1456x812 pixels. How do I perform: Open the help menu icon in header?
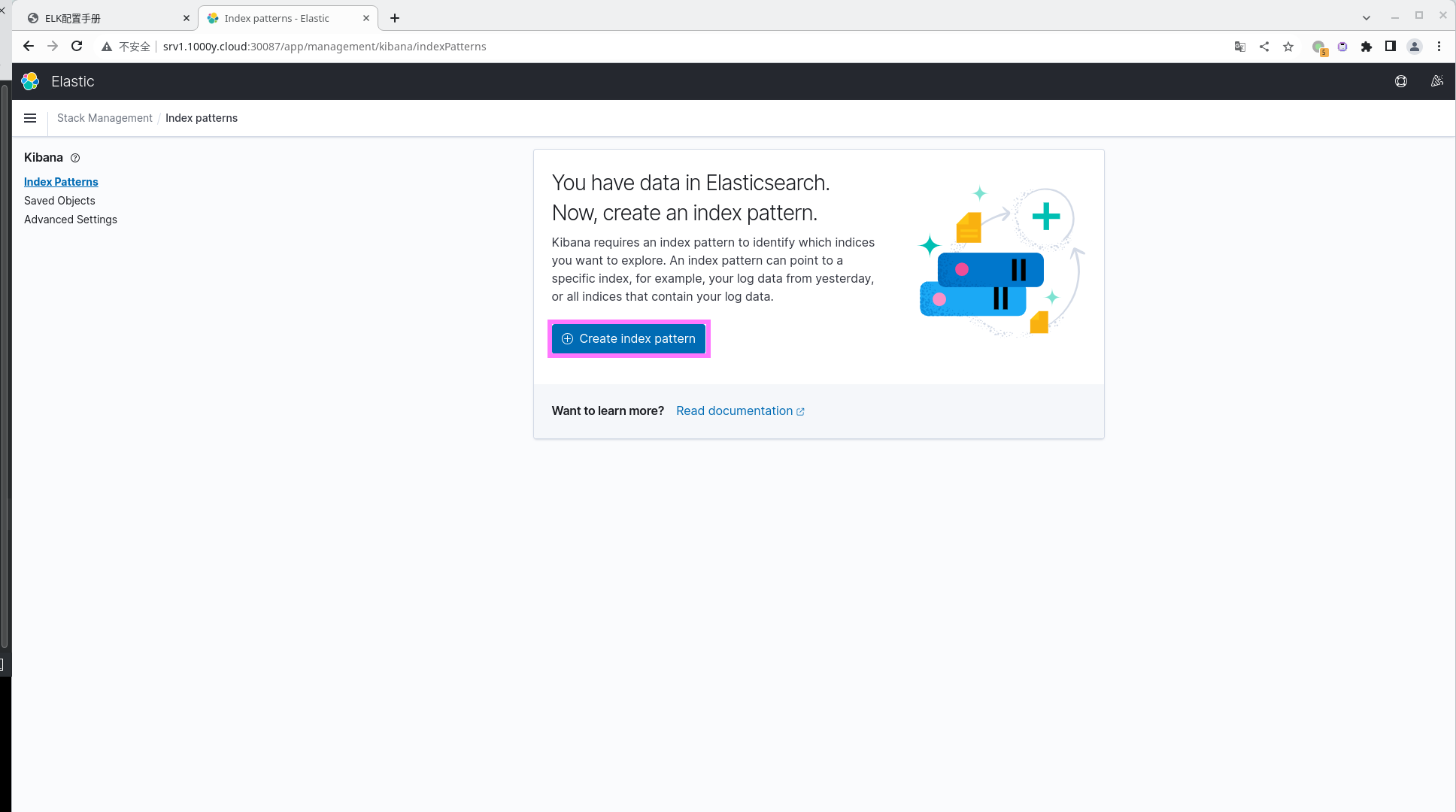1401,81
